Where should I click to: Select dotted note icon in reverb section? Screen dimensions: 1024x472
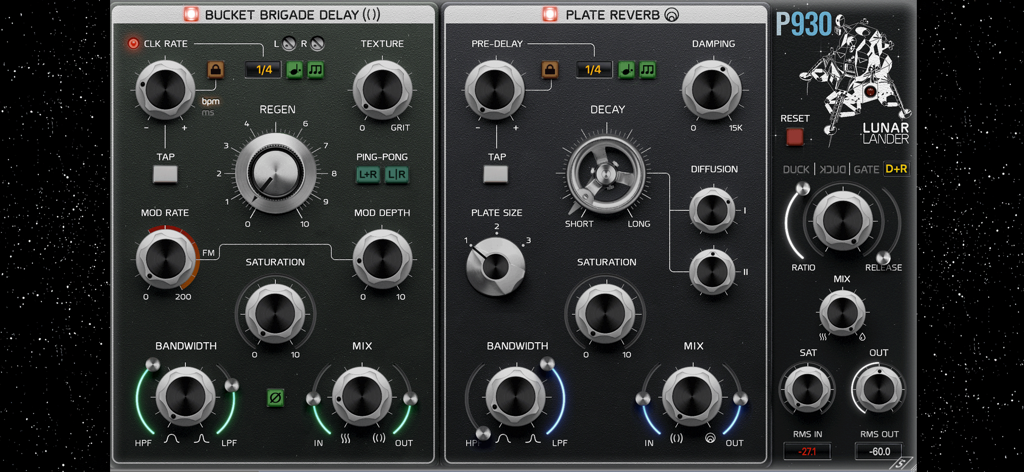click(627, 69)
